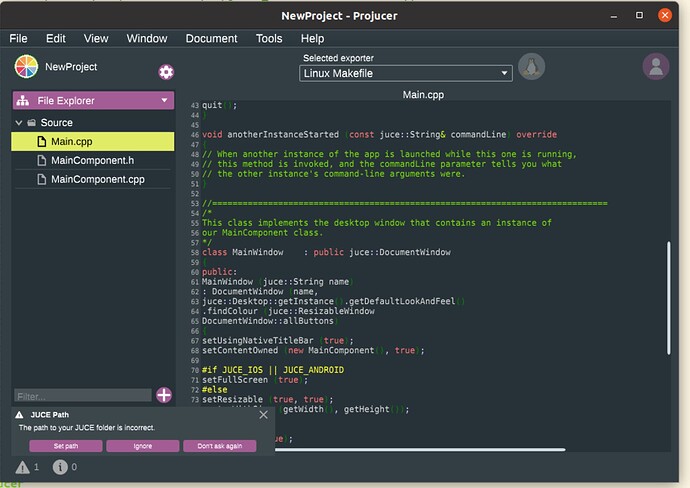Image resolution: width=690 pixels, height=488 pixels.
Task: Select Main.cpp in file tree
Action: pyautogui.click(x=92, y=142)
